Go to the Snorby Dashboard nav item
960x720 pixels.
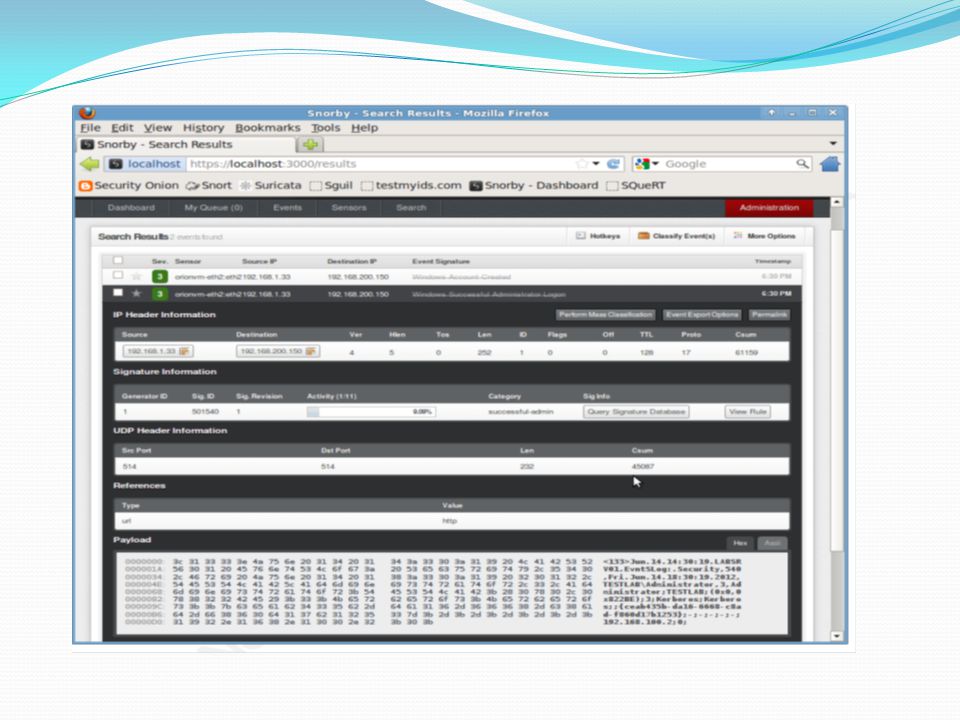(131, 208)
